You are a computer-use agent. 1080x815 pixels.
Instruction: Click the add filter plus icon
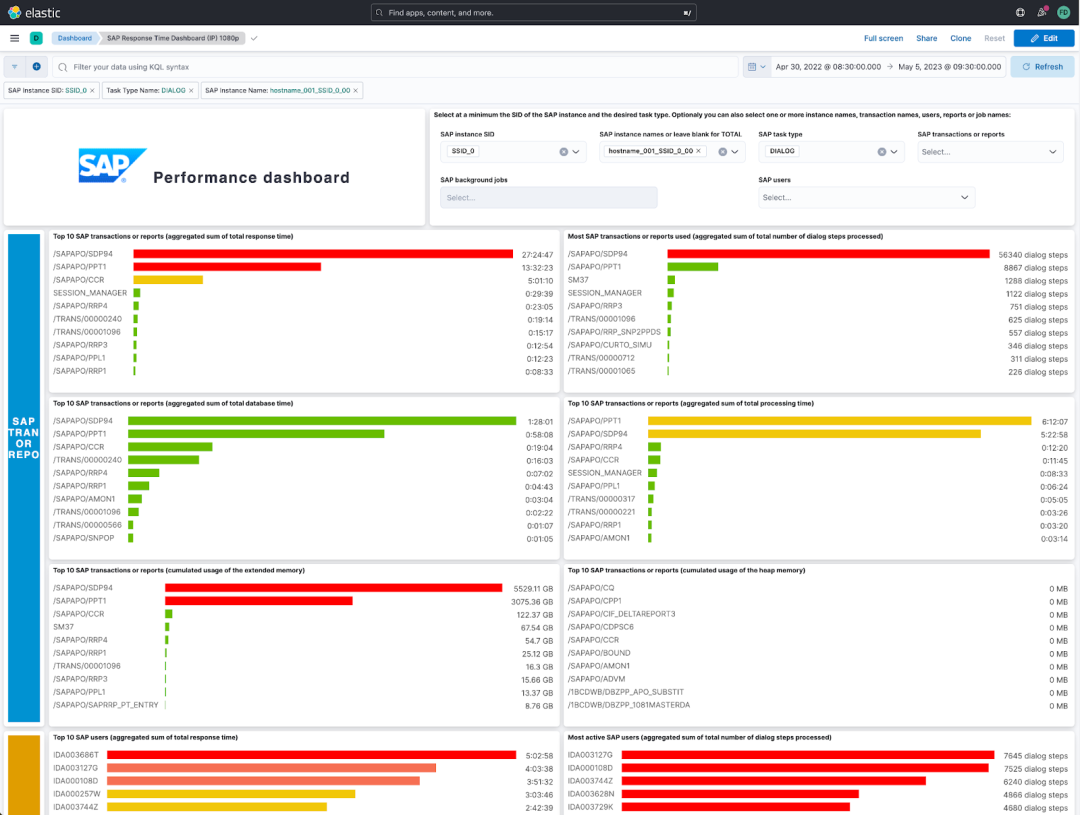(x=37, y=67)
